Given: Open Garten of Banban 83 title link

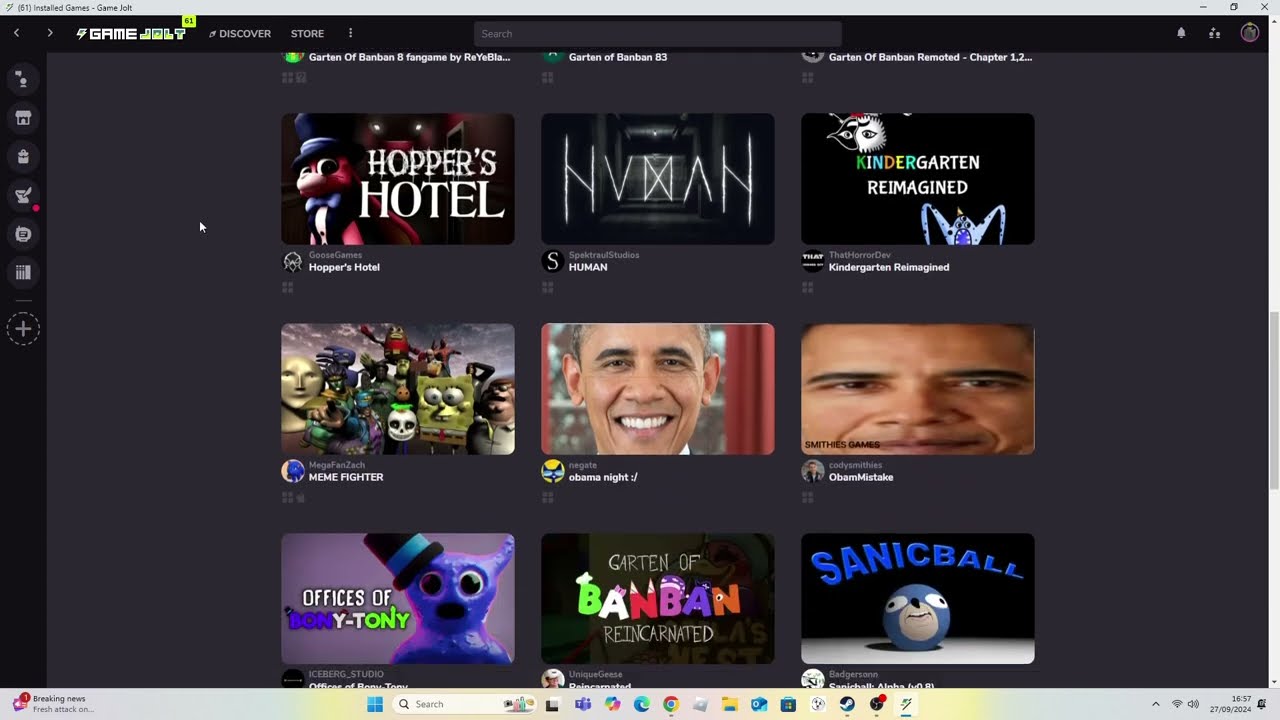Looking at the screenshot, I should click(x=618, y=57).
